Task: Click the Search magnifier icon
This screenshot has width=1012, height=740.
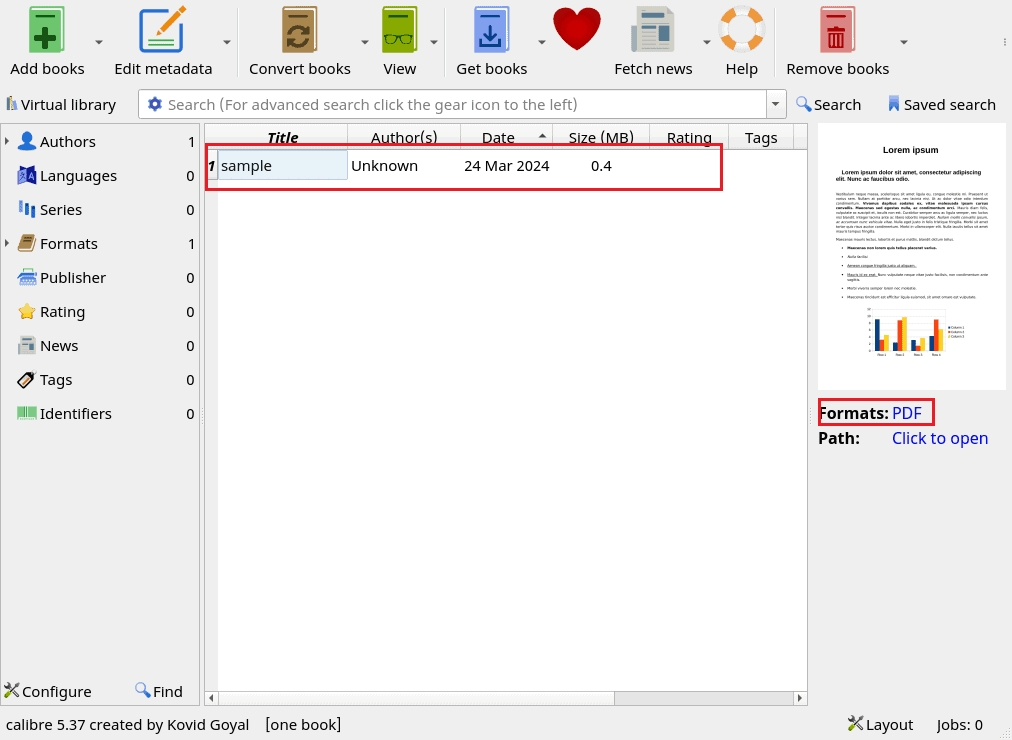Action: click(803, 103)
